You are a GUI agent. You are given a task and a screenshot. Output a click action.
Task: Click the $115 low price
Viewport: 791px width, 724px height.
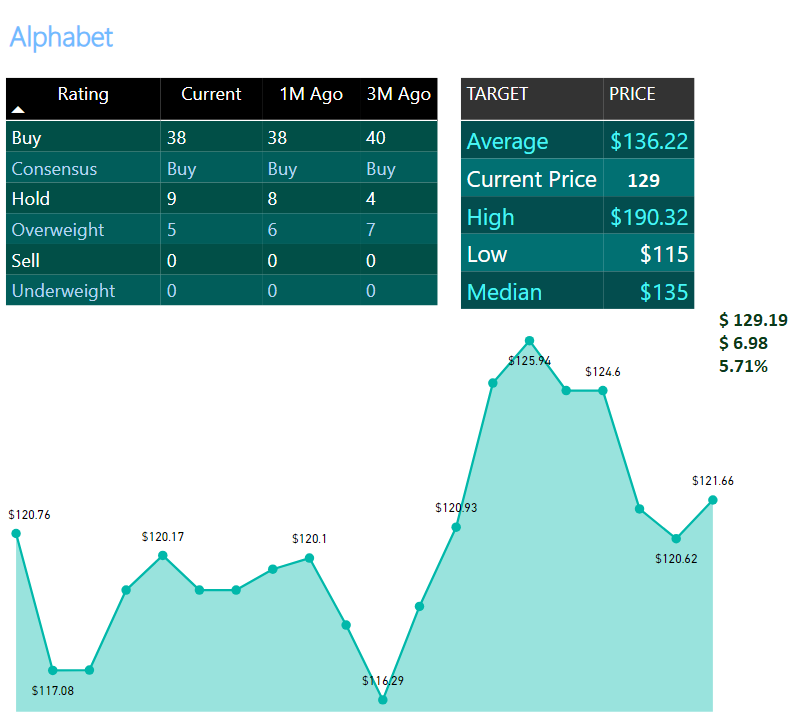pyautogui.click(x=664, y=254)
